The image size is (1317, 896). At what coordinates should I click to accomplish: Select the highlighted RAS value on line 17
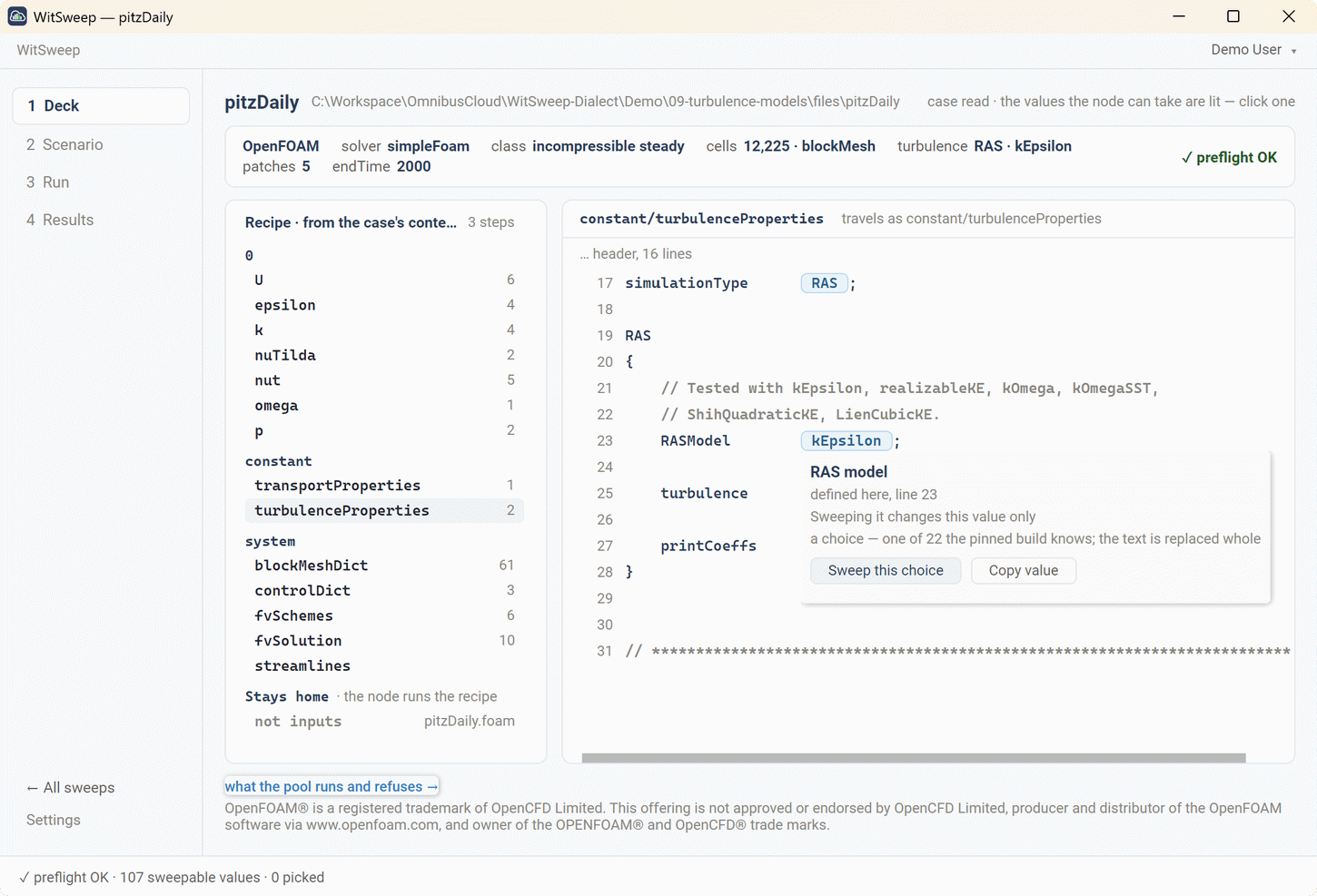824,283
